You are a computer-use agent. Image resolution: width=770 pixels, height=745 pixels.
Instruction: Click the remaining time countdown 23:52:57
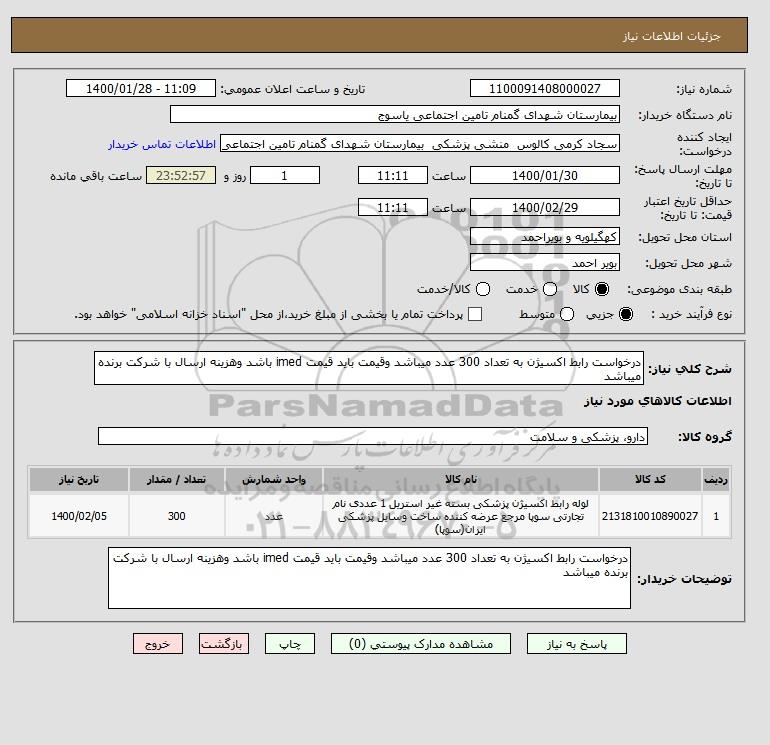click(181, 175)
